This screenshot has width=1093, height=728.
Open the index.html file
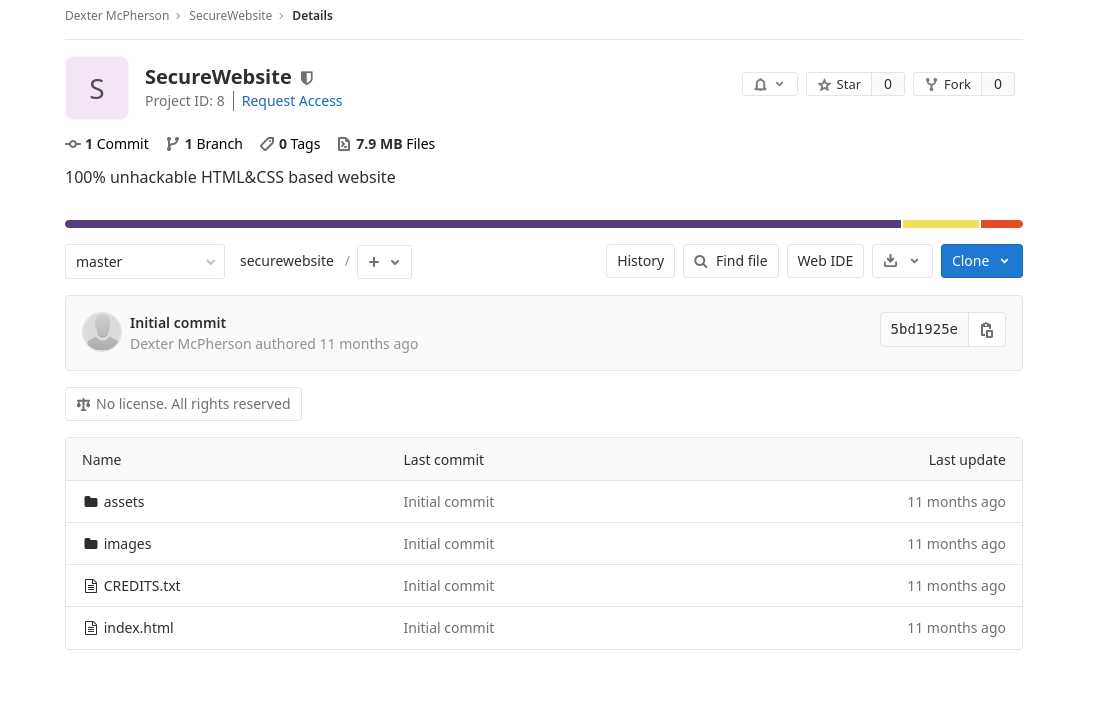coord(138,628)
